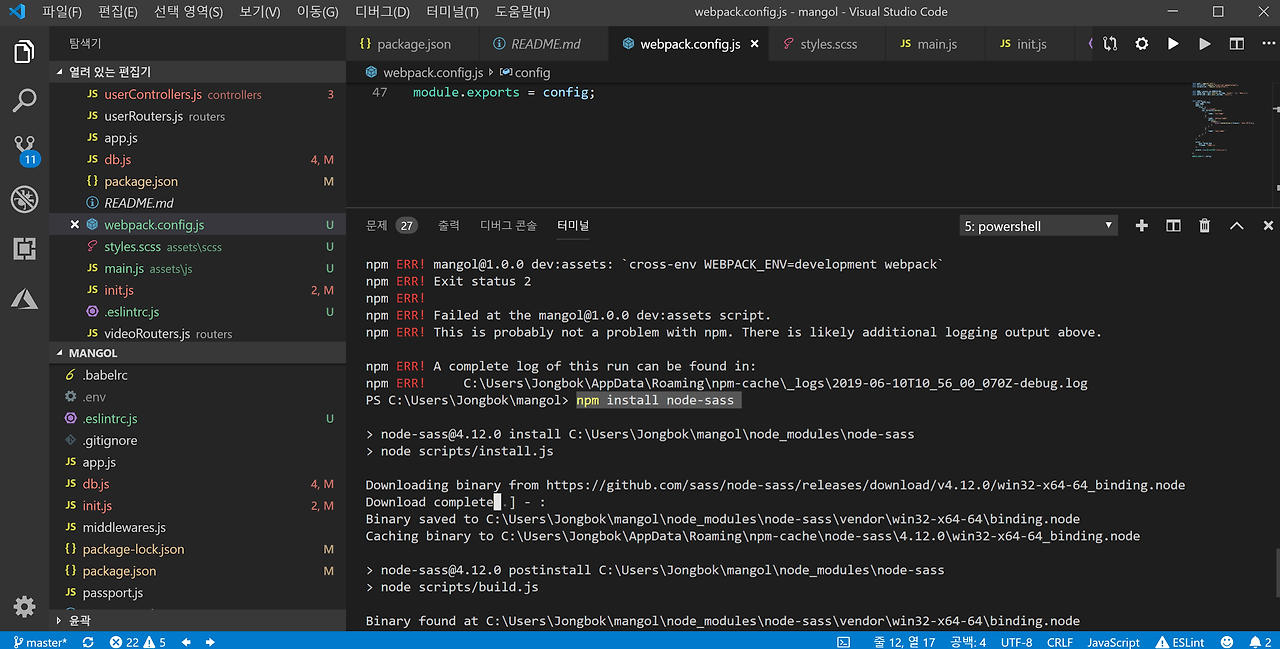Viewport: 1280px width, 649px height.
Task: Open passport.js in MANGOL tree
Action: click(x=198, y=592)
